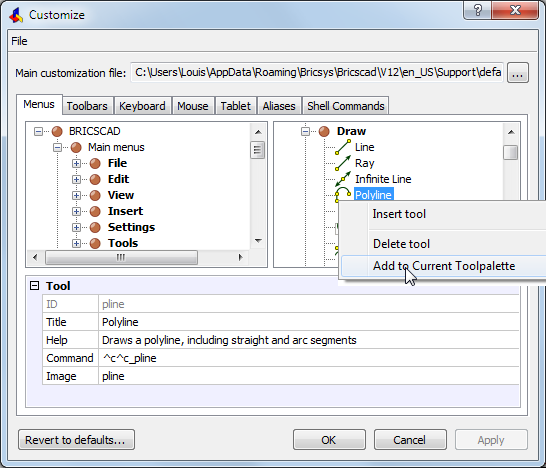Collapse the BRICSCAD root node

coord(38,131)
